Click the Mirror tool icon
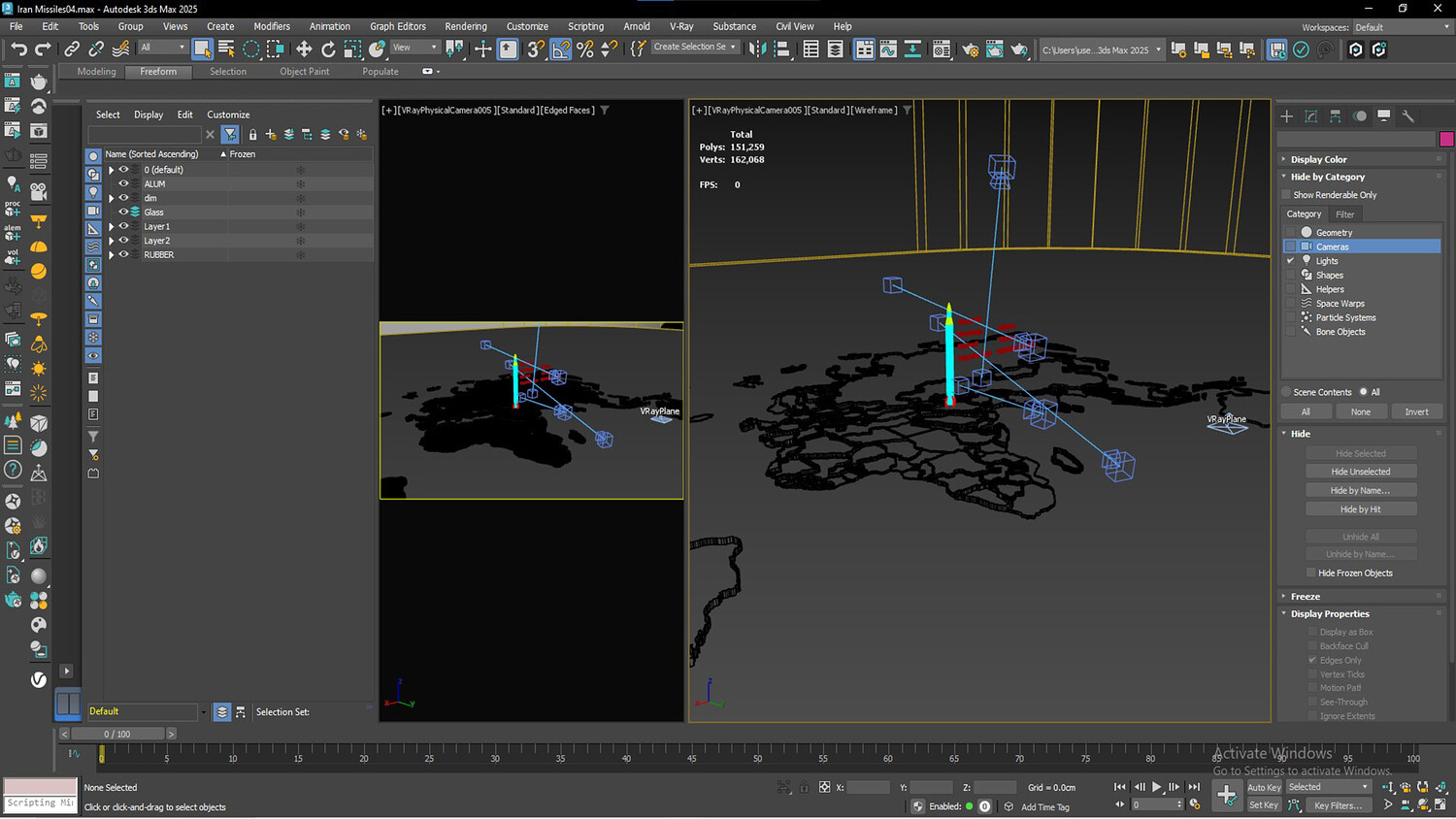1456x819 pixels. click(x=758, y=49)
